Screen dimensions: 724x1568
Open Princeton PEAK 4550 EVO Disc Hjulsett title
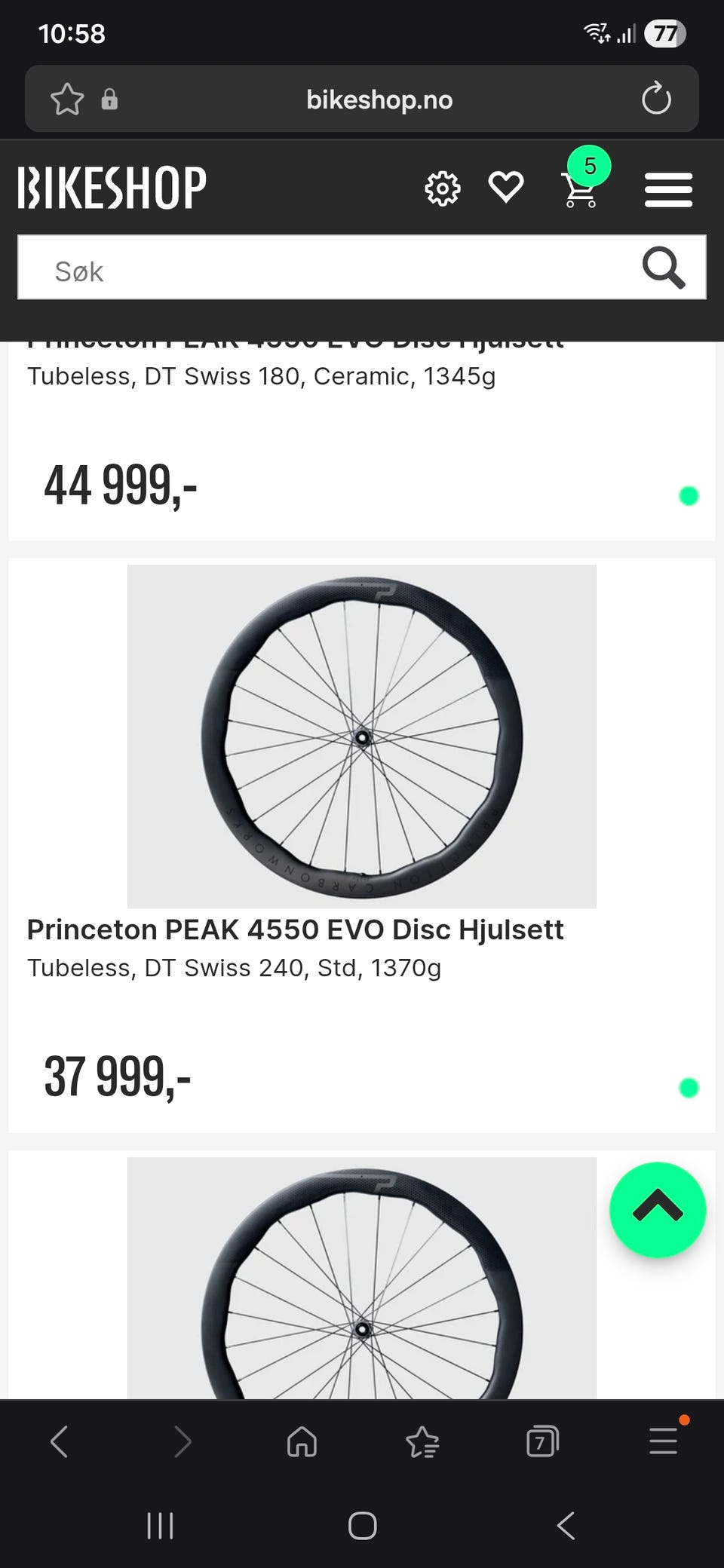coord(295,929)
